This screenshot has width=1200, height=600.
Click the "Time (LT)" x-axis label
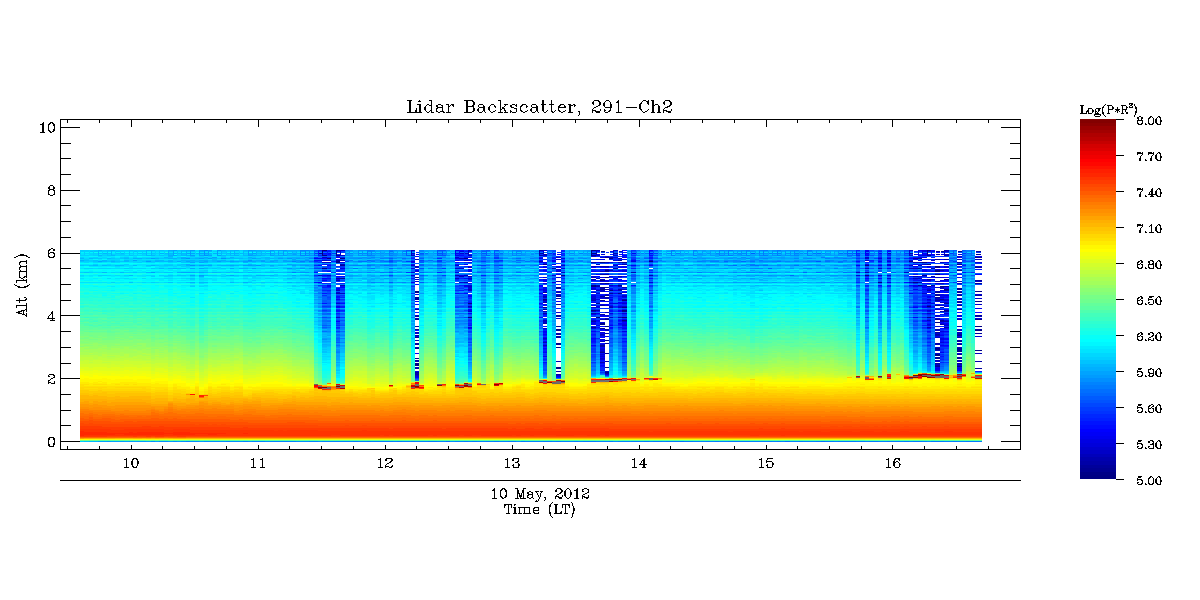click(x=539, y=510)
